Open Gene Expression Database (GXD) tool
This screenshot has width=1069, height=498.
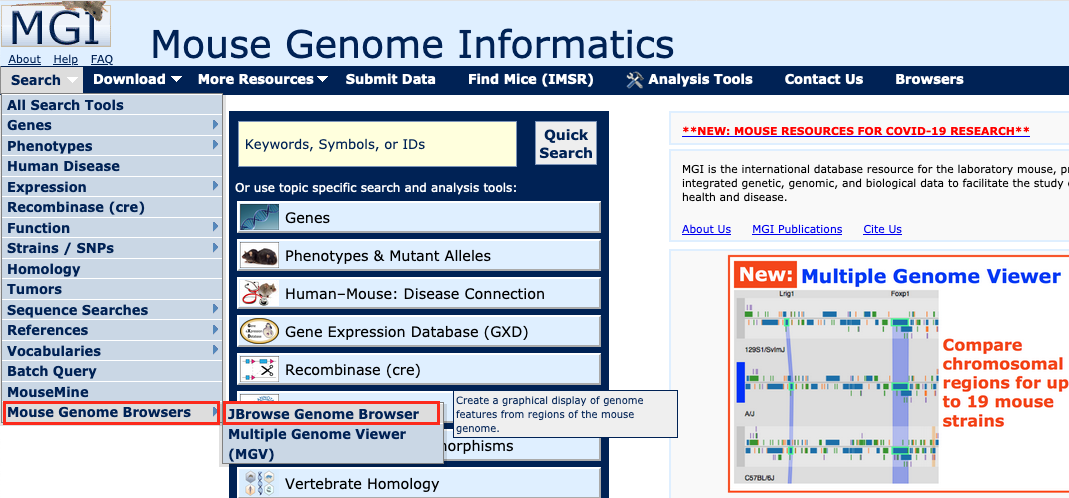419,332
